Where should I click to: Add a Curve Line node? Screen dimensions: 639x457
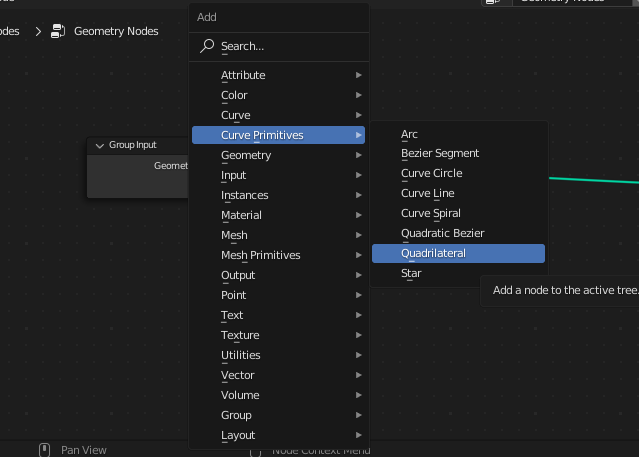(x=458, y=193)
